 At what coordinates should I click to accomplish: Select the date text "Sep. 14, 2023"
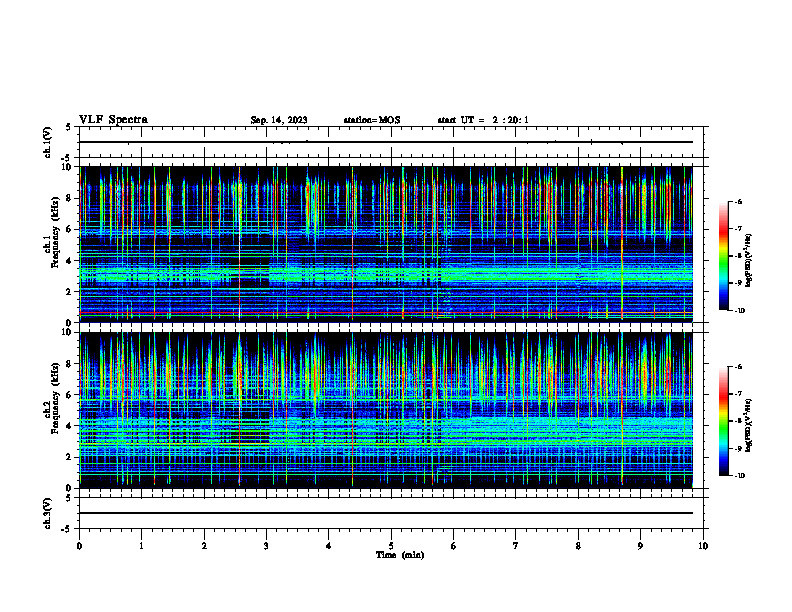279,120
